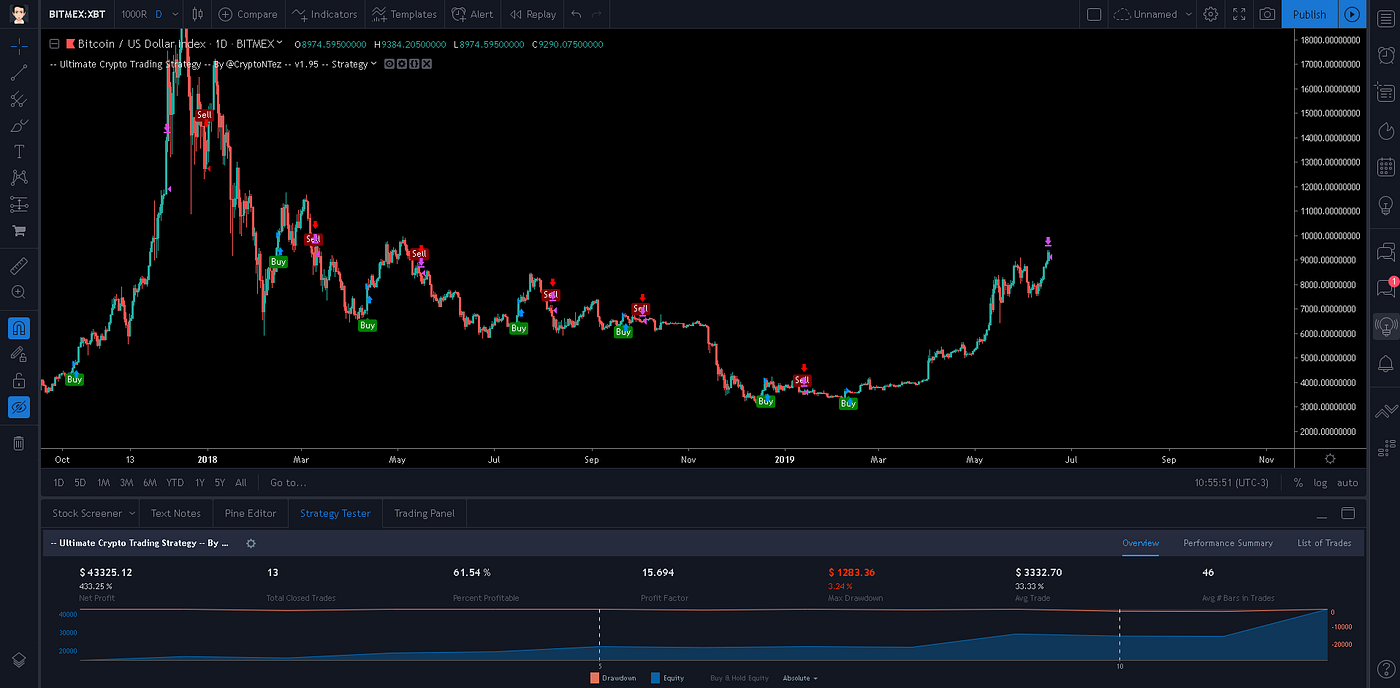Switch to the Text Notes tab

click(x=176, y=513)
